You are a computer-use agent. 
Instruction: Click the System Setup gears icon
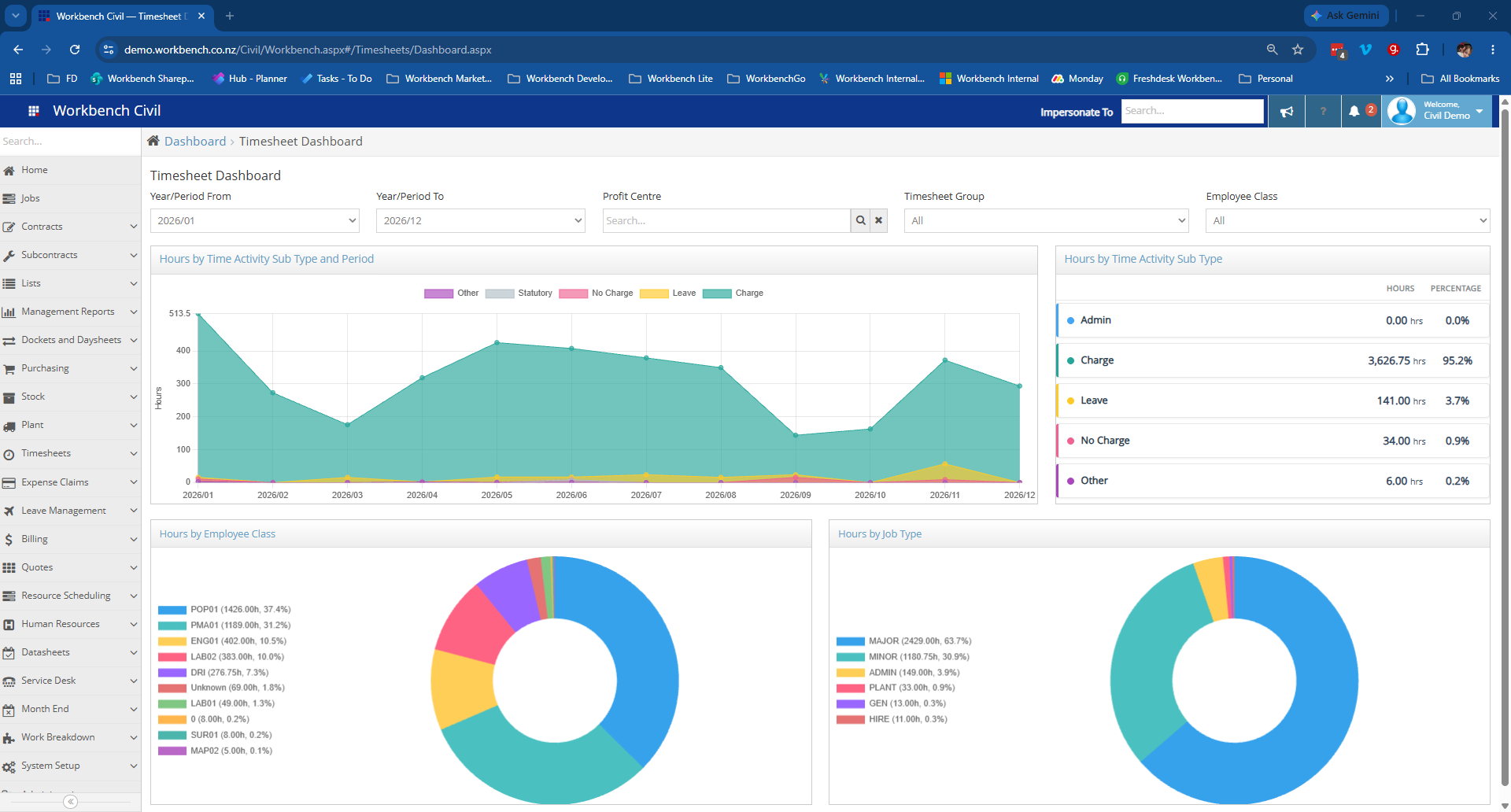[9, 766]
